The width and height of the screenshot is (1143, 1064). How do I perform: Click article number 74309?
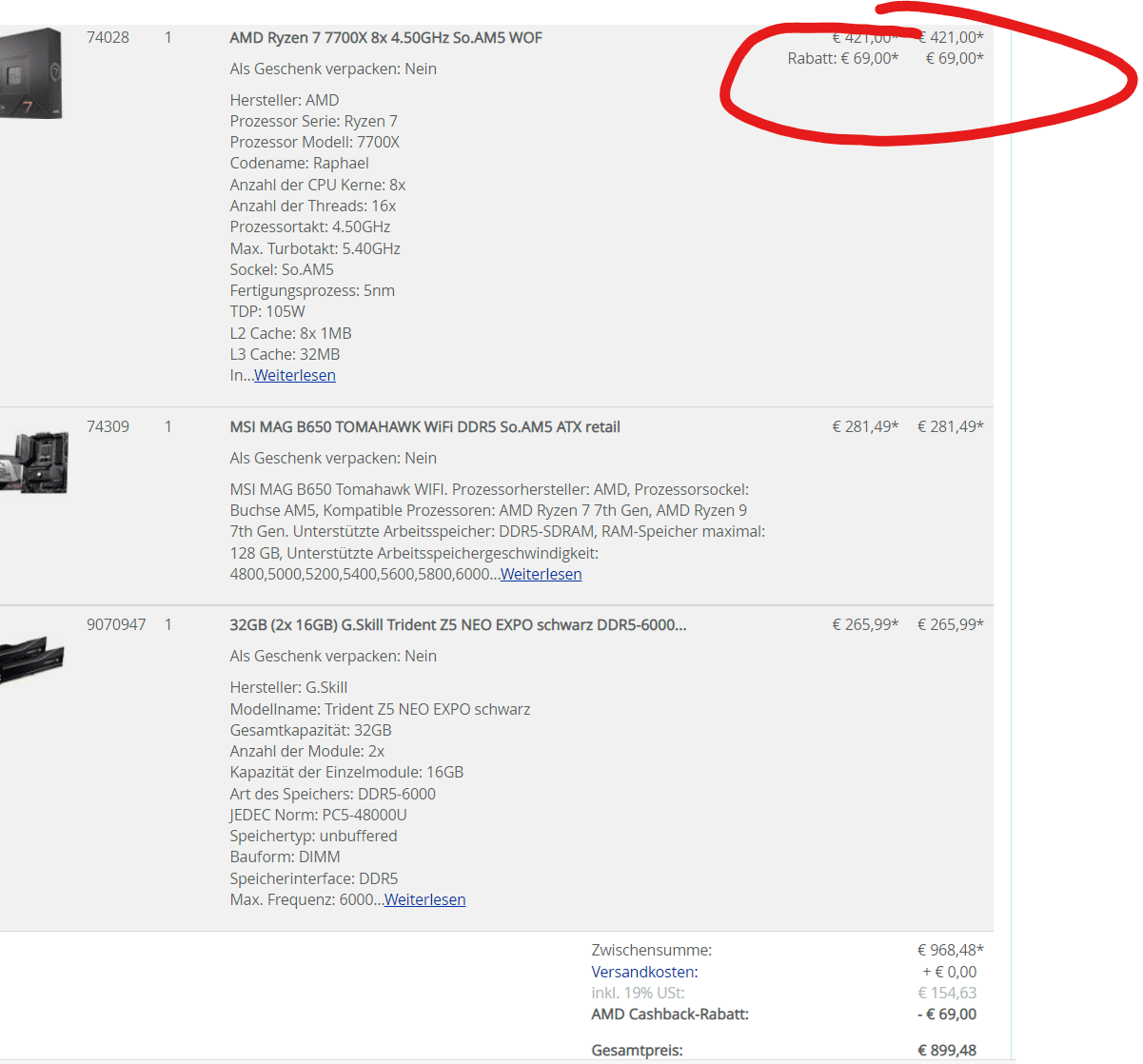108,426
